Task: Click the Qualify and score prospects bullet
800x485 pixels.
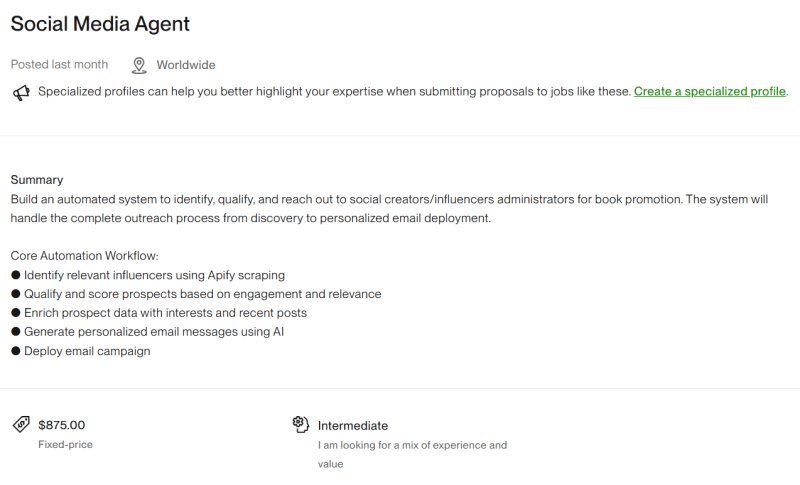Action: (196, 294)
